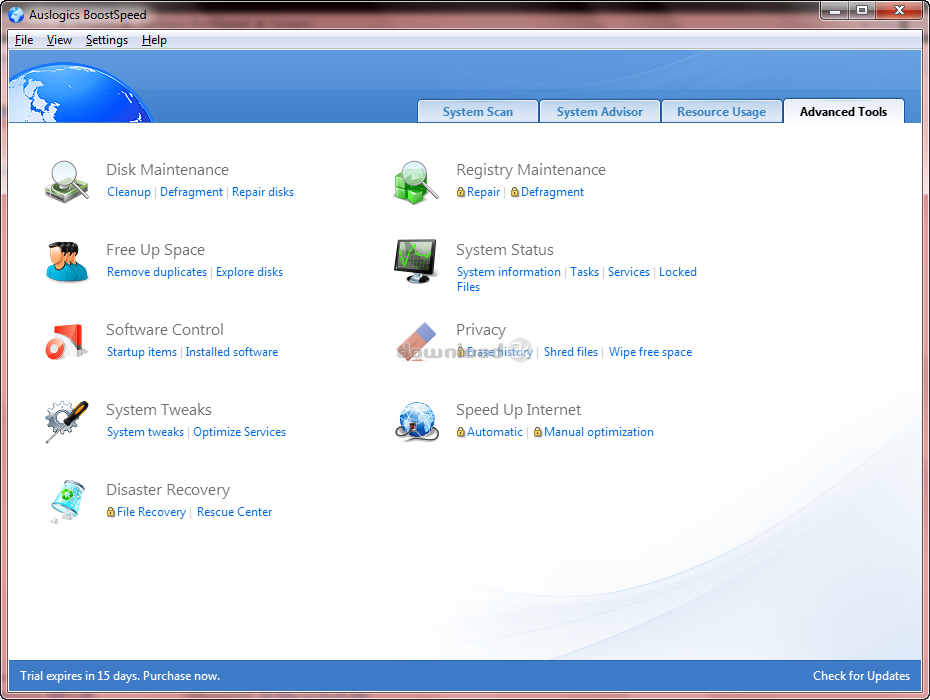The image size is (930, 700).
Task: Open the Startup items manager
Action: 142,352
